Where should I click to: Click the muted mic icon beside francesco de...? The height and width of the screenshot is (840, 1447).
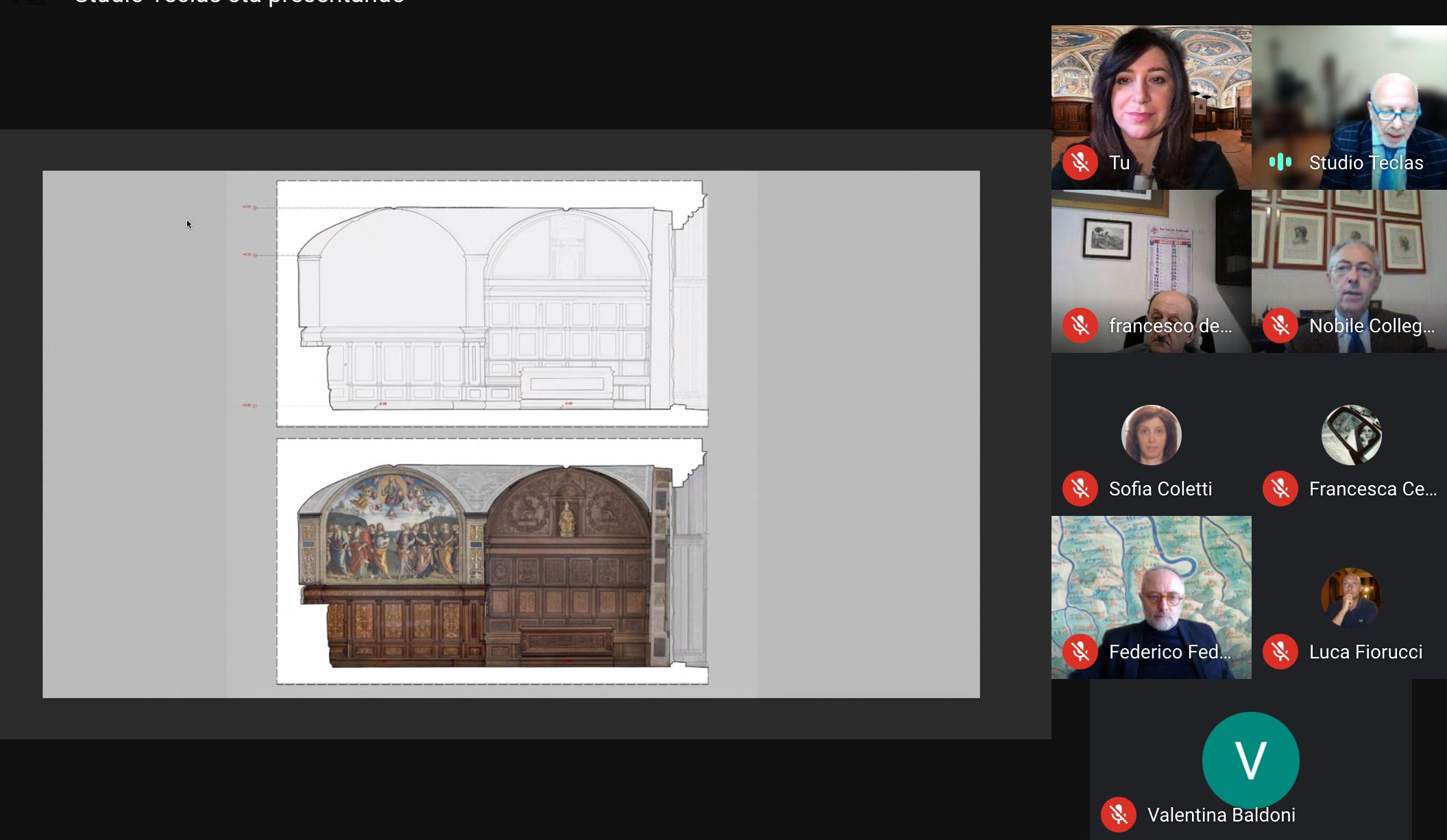(1080, 325)
